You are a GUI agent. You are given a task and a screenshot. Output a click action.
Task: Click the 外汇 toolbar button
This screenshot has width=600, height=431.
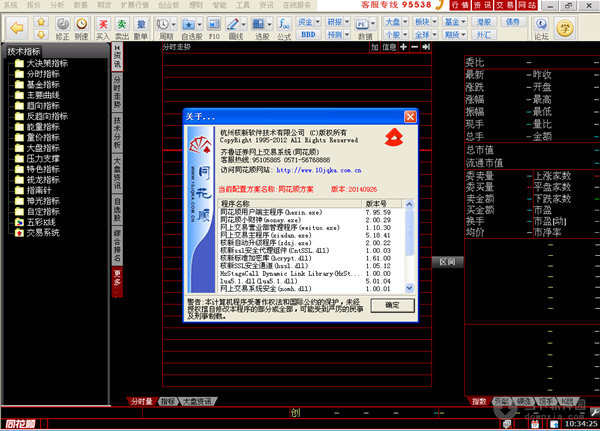[484, 35]
